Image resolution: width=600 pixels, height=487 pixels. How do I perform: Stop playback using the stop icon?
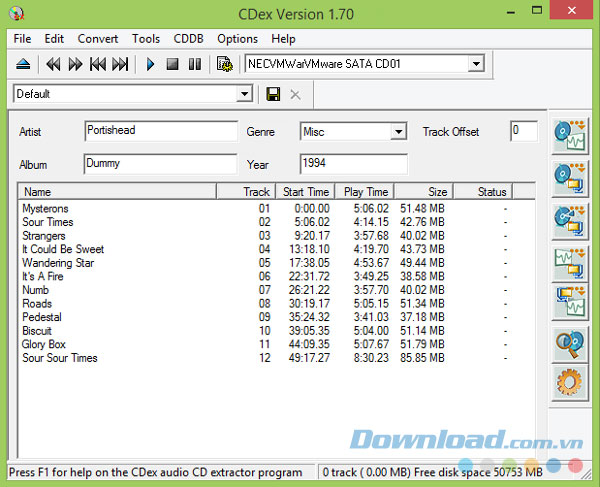[172, 64]
